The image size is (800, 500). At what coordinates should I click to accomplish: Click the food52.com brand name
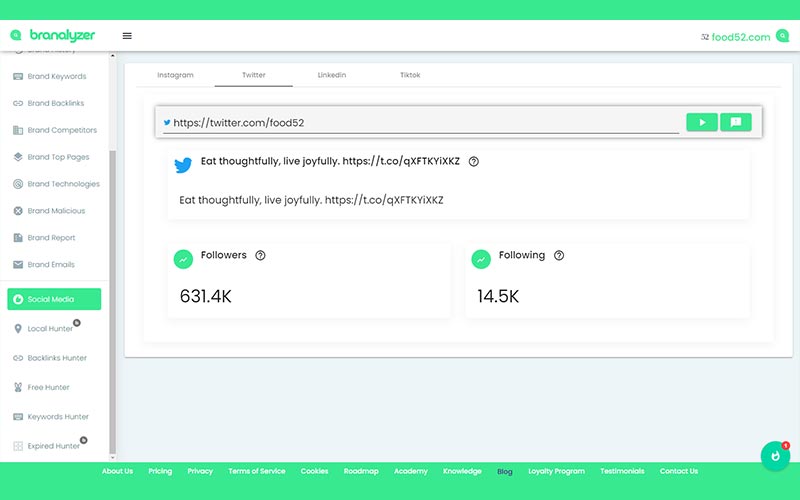(741, 37)
